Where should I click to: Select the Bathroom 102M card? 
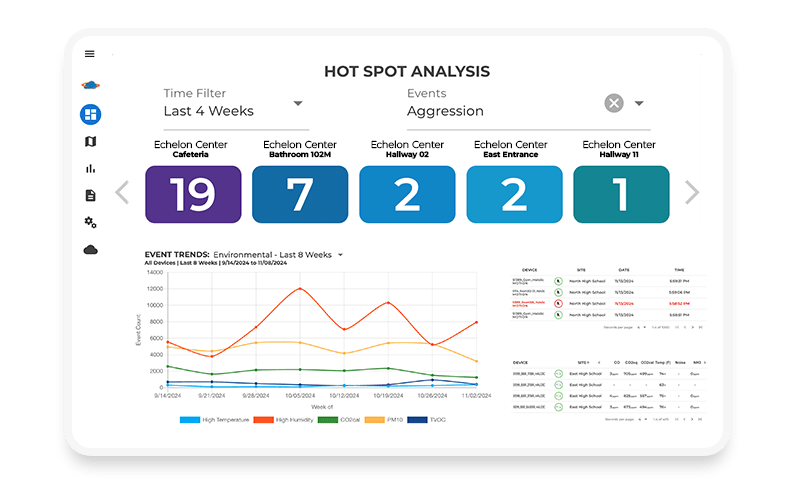point(300,194)
